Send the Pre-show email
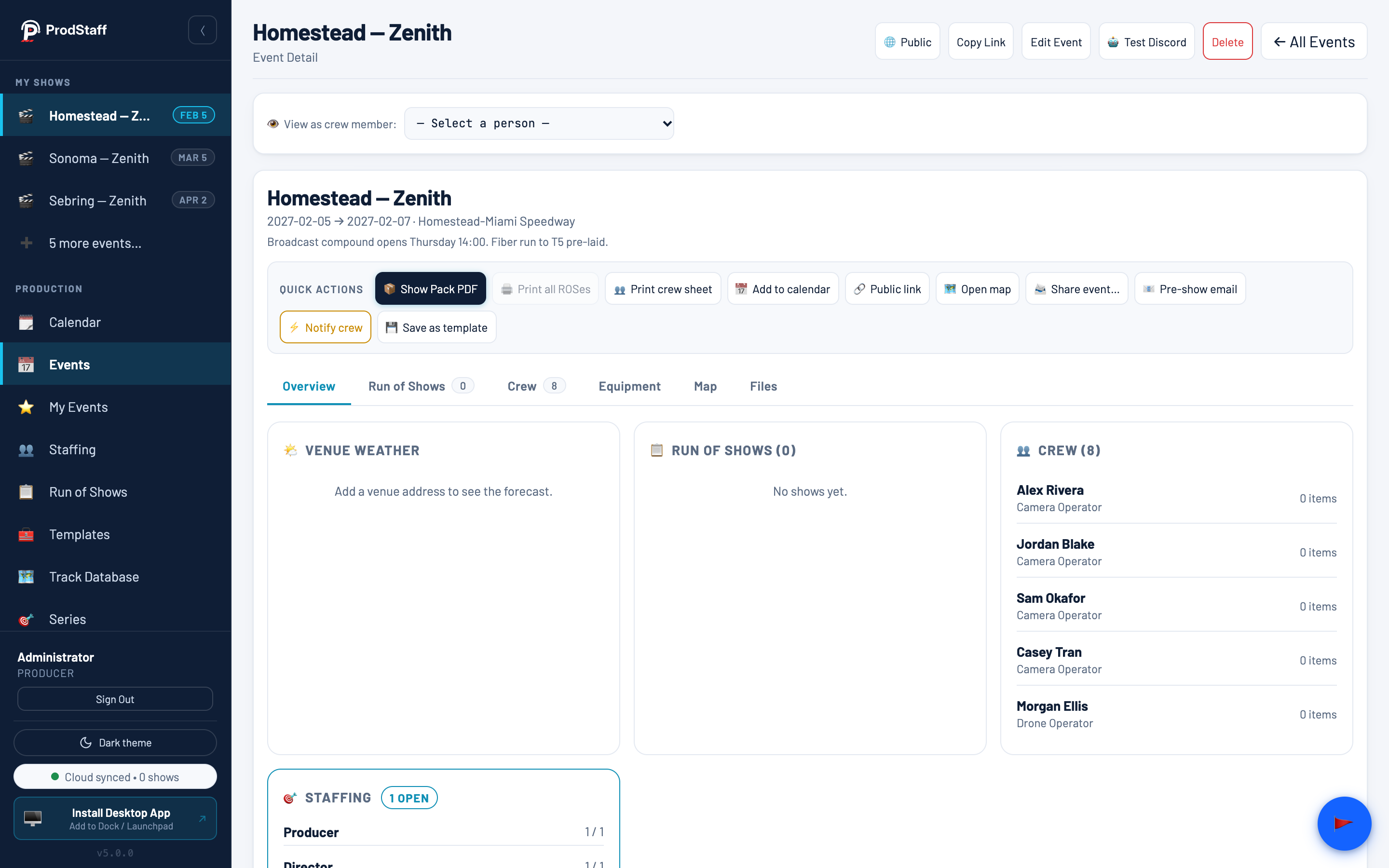This screenshot has width=1389, height=868. tap(1190, 289)
